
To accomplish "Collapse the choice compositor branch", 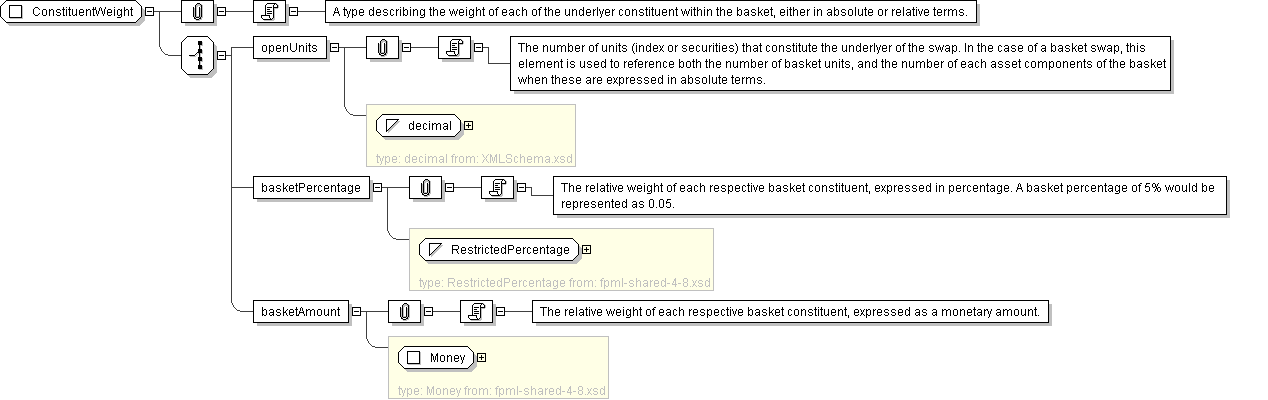I will click(x=220, y=55).
